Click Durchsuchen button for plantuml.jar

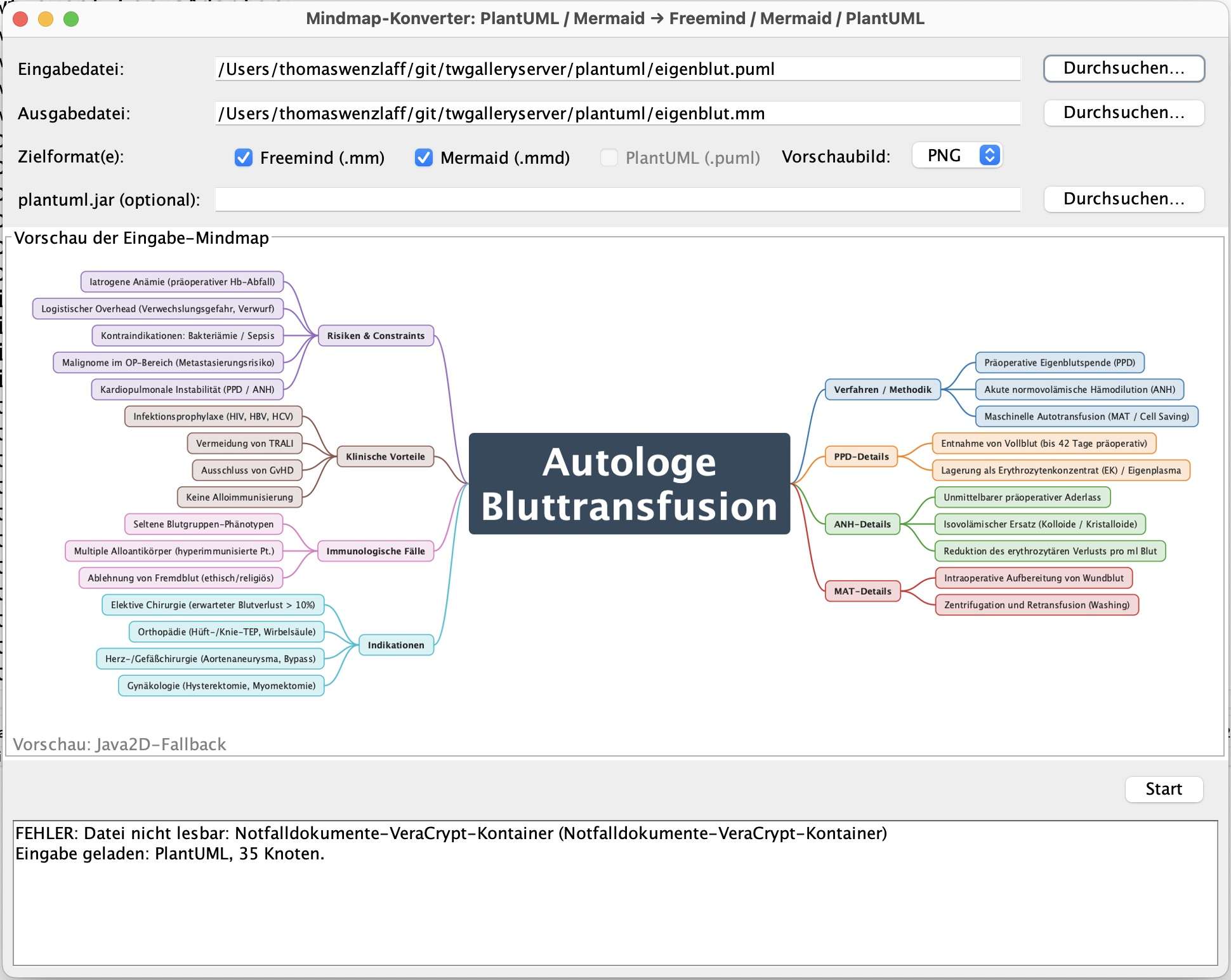tap(1124, 199)
